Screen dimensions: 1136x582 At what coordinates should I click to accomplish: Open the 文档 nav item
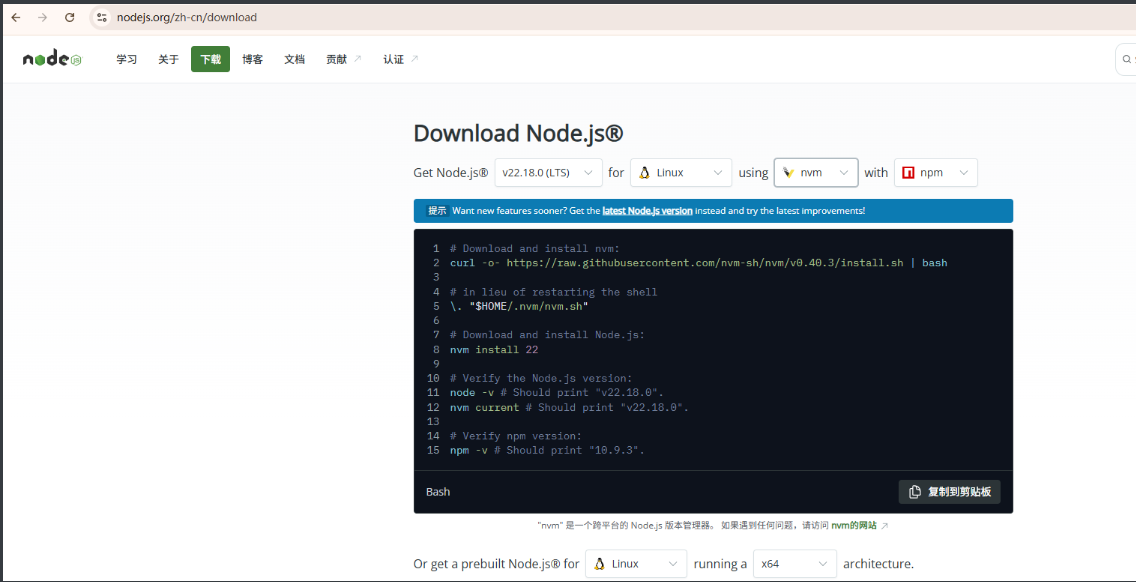click(294, 59)
